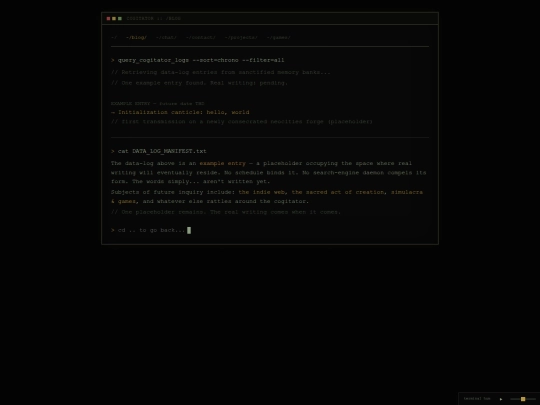
Task: Open the ~/games/ nav item
Action: tap(279, 38)
